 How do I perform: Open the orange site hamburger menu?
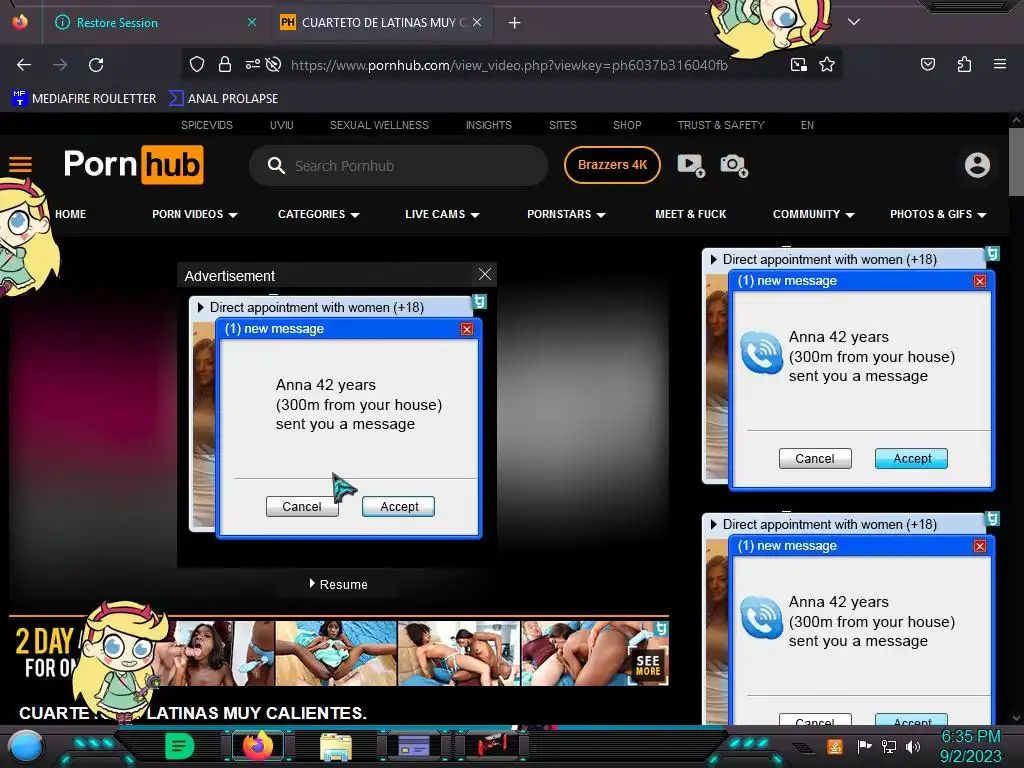tap(20, 165)
